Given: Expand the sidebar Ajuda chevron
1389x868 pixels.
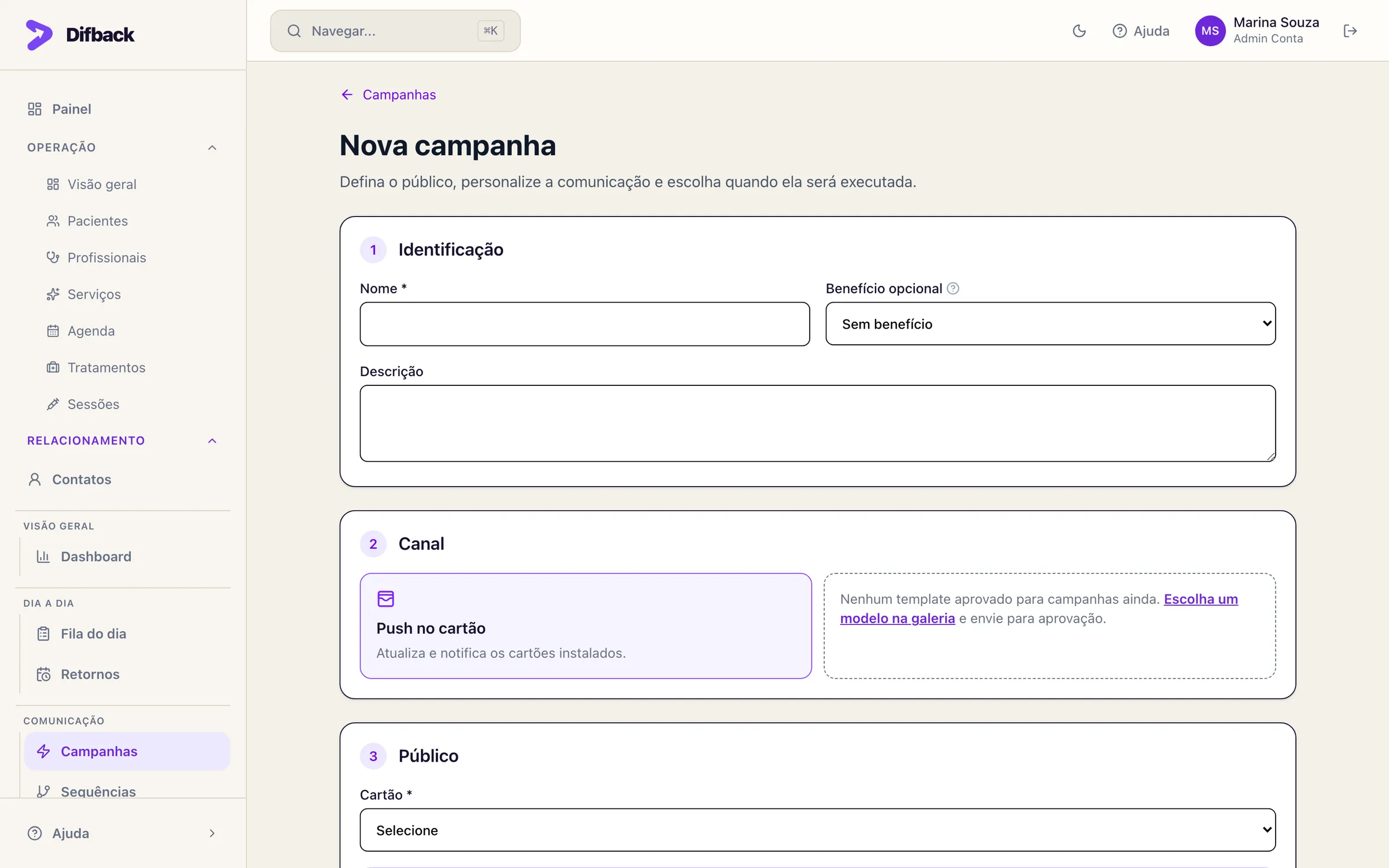Looking at the screenshot, I should pyautogui.click(x=212, y=833).
